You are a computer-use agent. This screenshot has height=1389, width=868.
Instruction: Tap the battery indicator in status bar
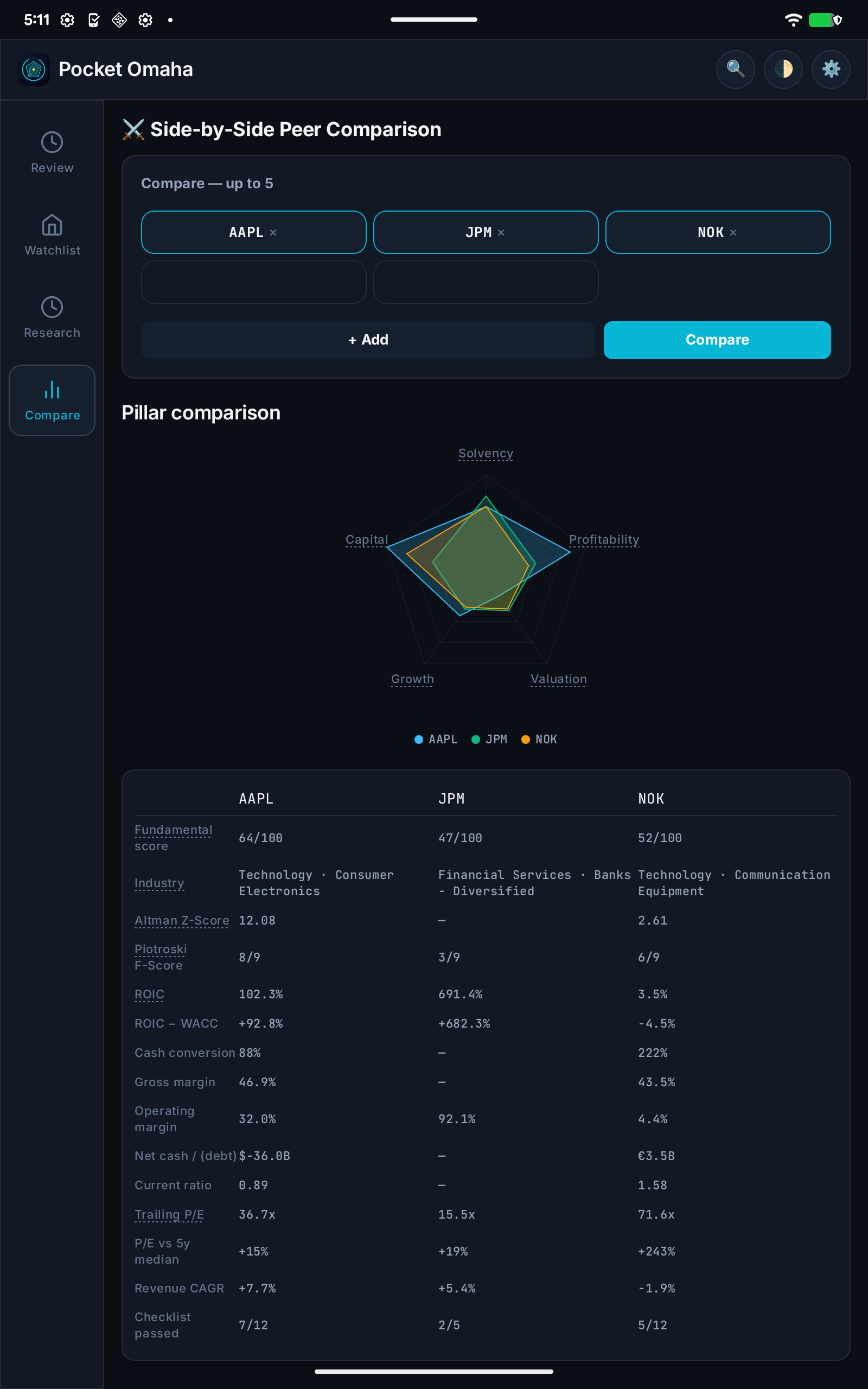click(821, 20)
